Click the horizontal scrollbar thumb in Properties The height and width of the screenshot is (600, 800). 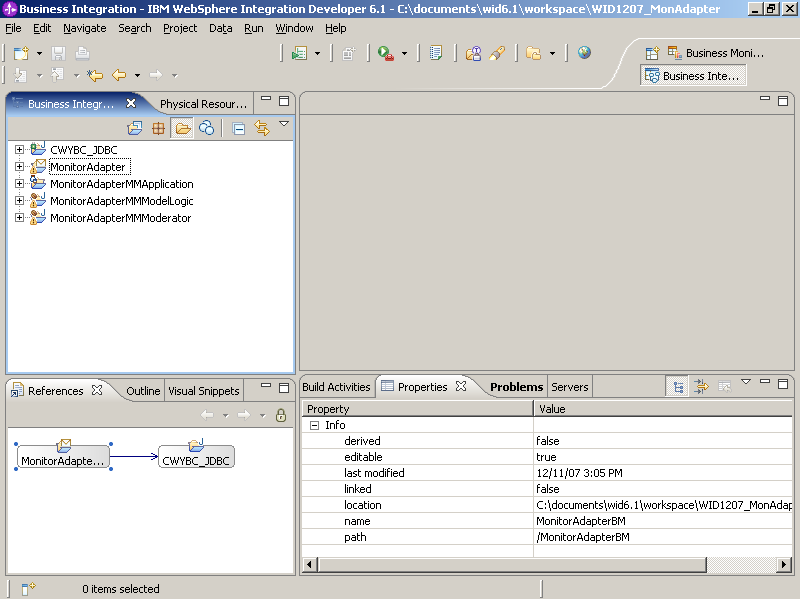point(512,564)
